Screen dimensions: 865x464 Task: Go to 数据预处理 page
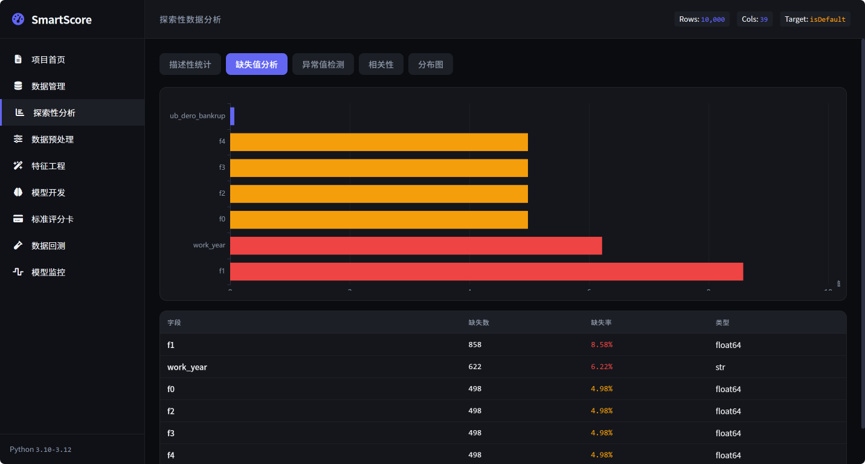(x=72, y=139)
